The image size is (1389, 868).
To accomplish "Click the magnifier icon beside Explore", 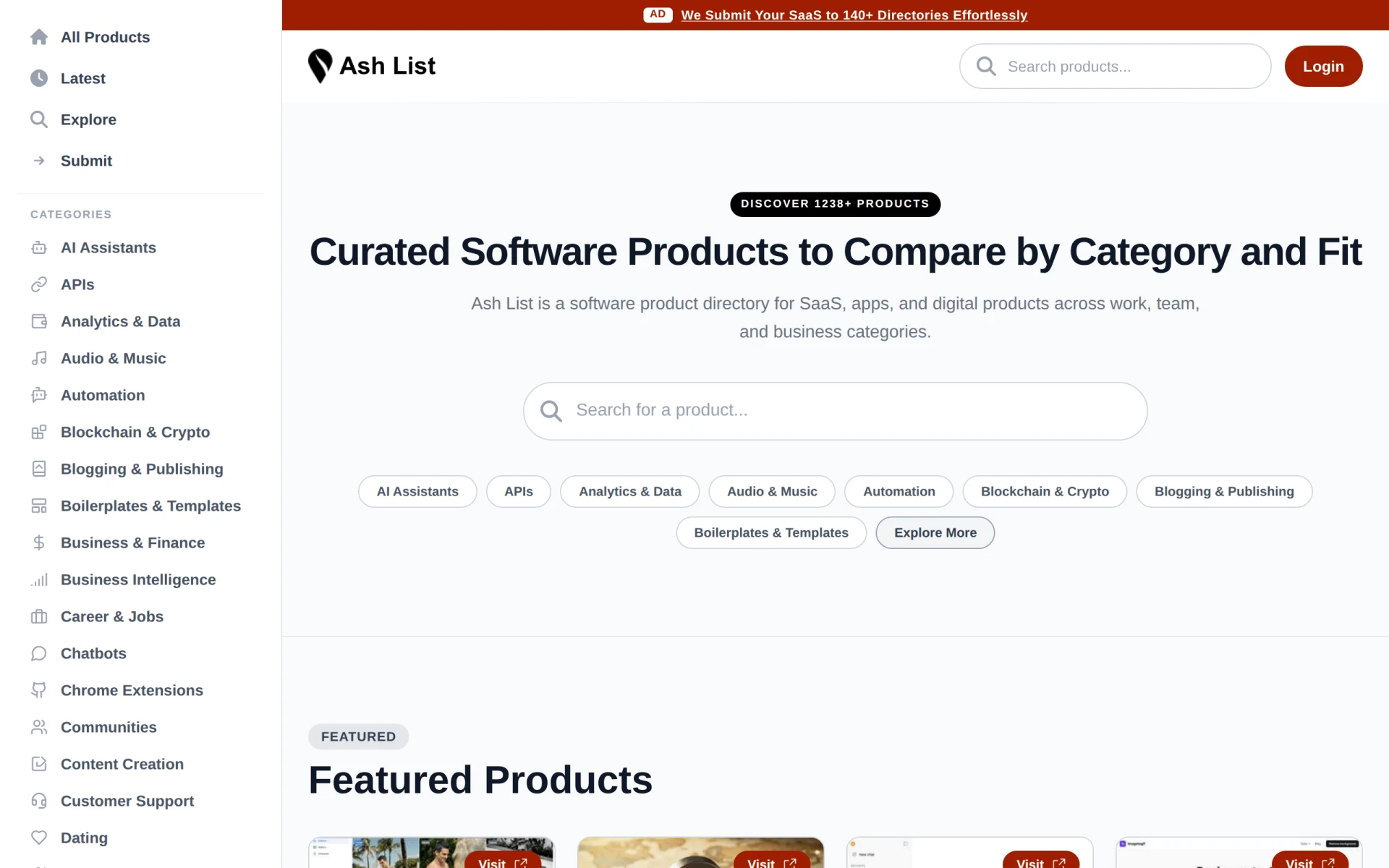I will [39, 119].
